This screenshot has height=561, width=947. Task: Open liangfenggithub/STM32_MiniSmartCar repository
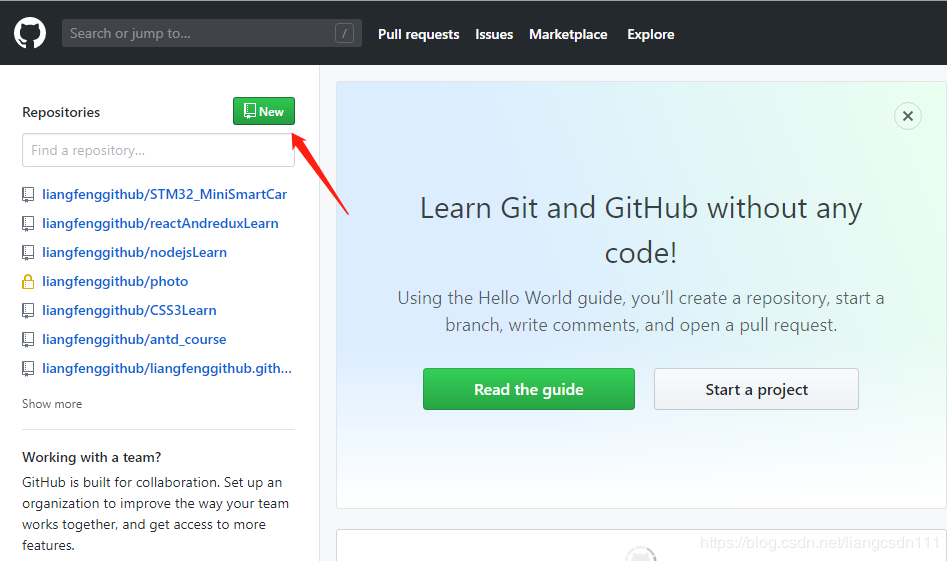tap(164, 194)
